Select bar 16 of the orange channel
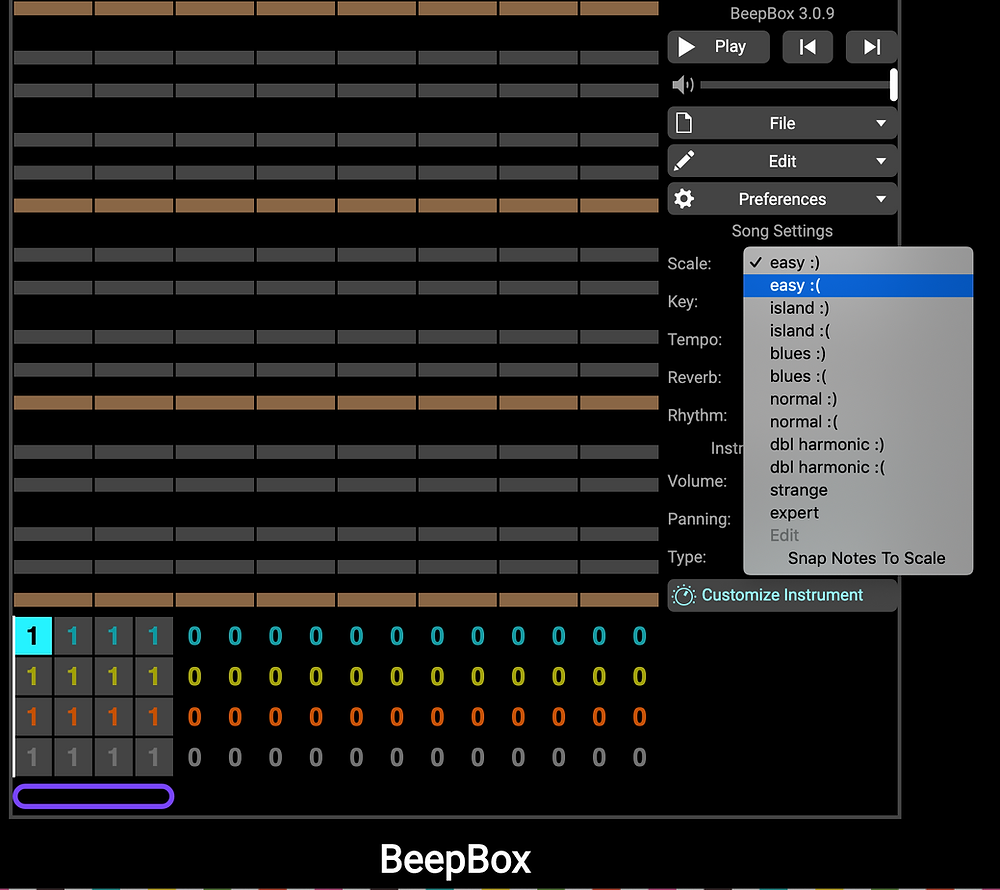Image resolution: width=1000 pixels, height=890 pixels. 639,717
